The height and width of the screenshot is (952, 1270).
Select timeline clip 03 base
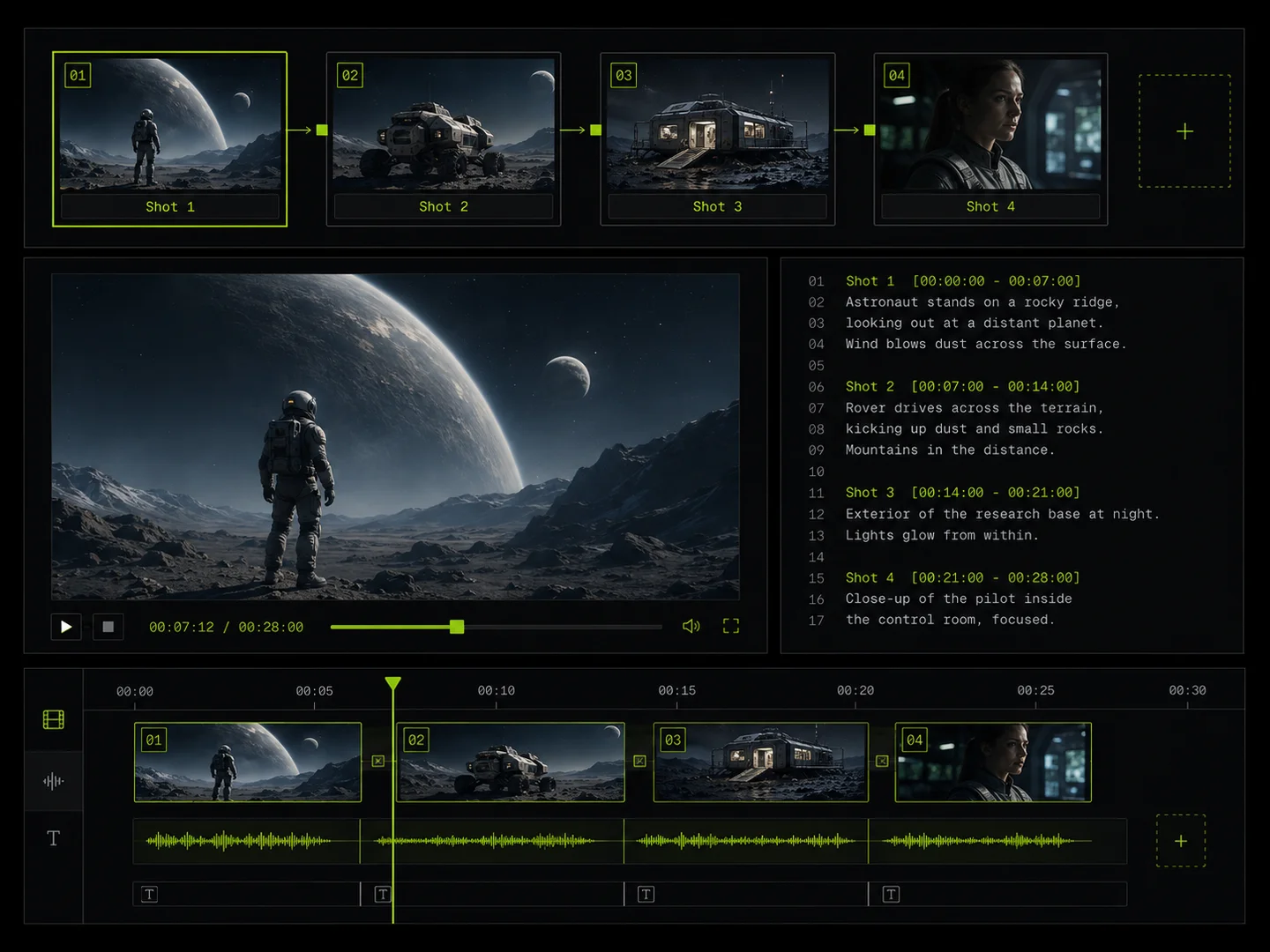pyautogui.click(x=761, y=762)
